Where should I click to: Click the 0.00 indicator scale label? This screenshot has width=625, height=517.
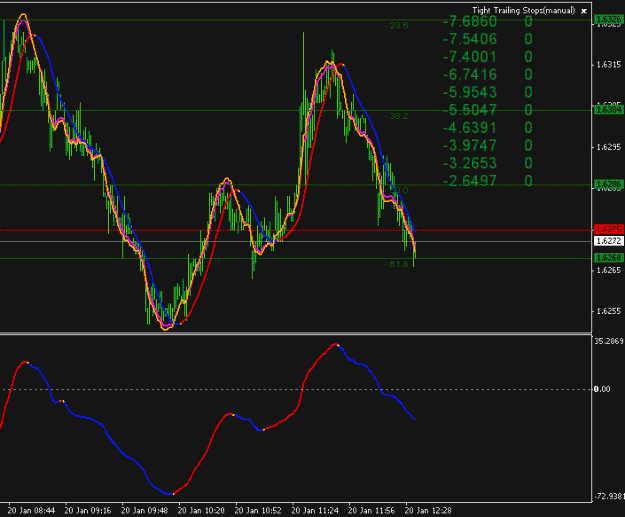pyautogui.click(x=602, y=389)
